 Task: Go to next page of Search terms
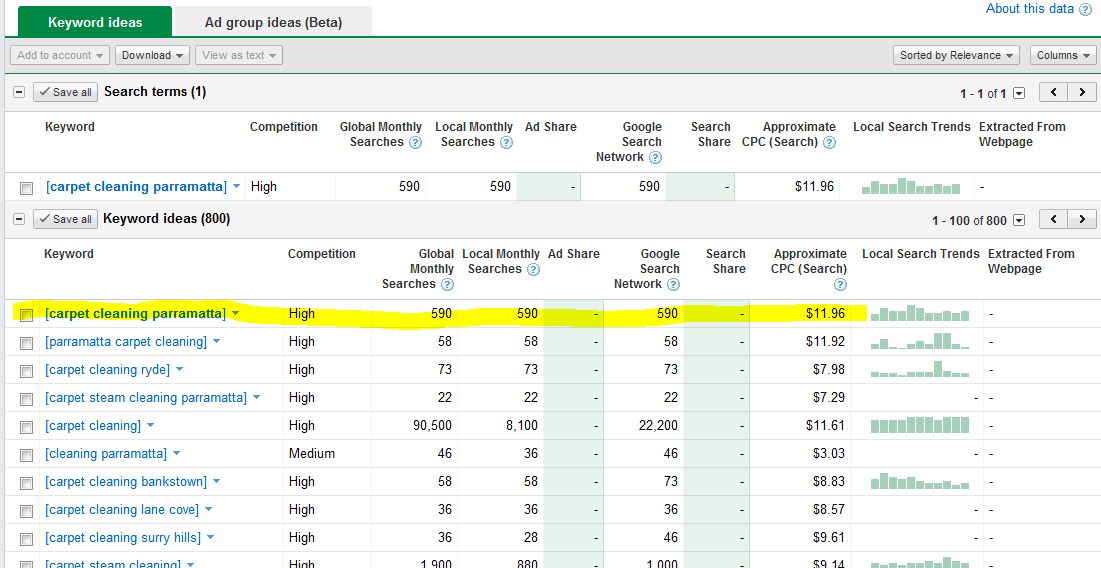point(1081,92)
